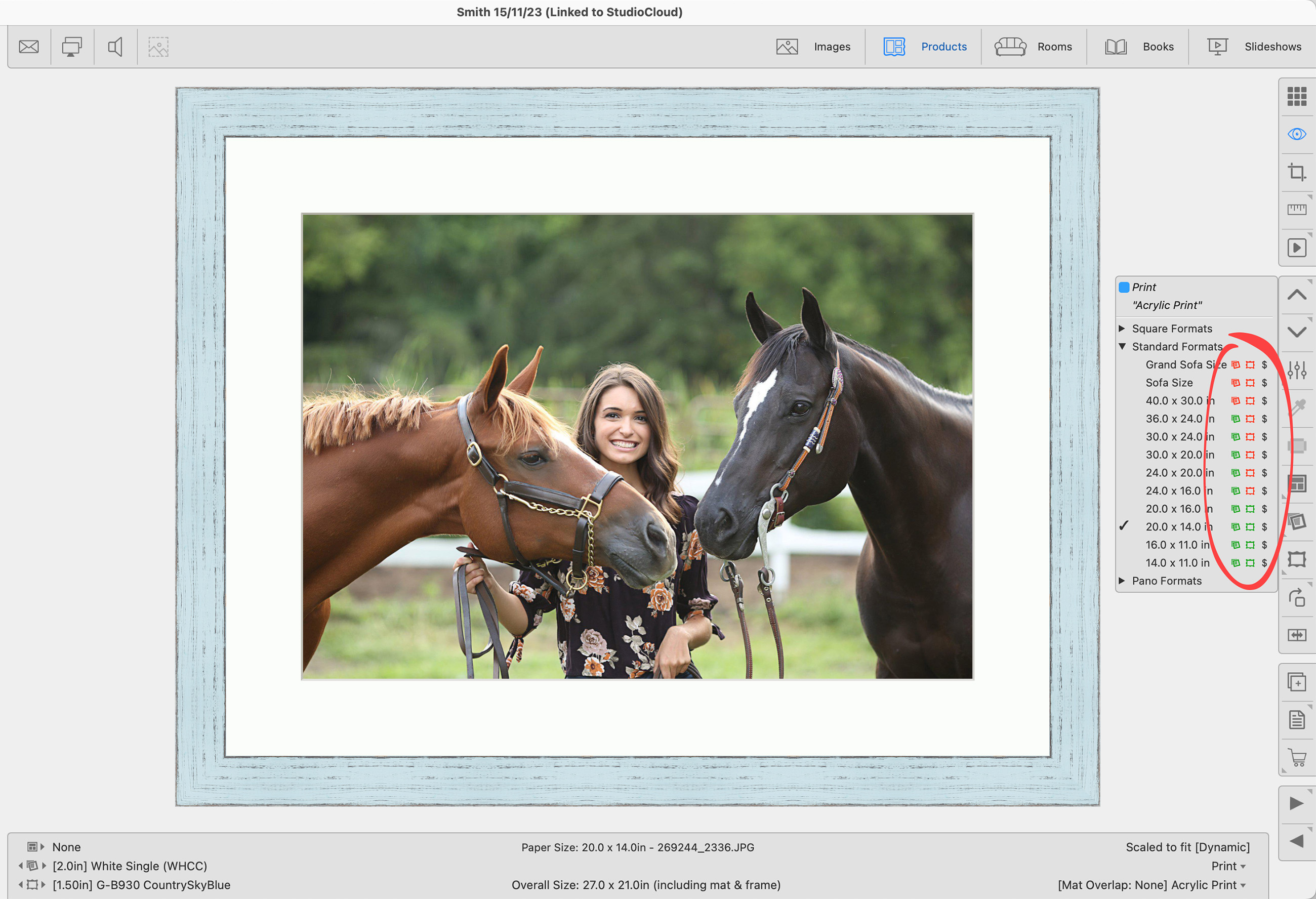Select the 16.0 x 11.0 in size option
This screenshot has width=1316, height=899.
point(1177,544)
